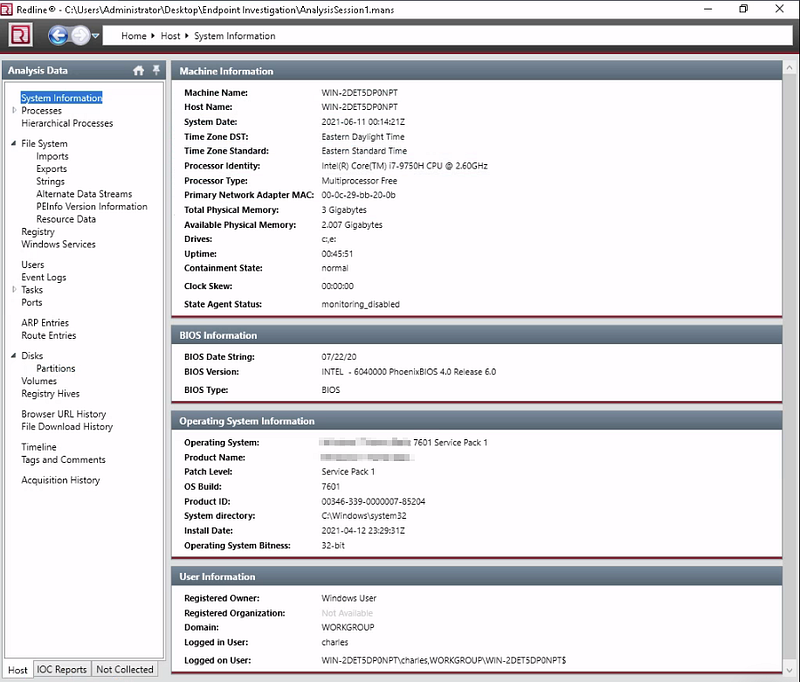This screenshot has height=682, width=800.
Task: Open Timeline view
Action: pyautogui.click(x=39, y=446)
